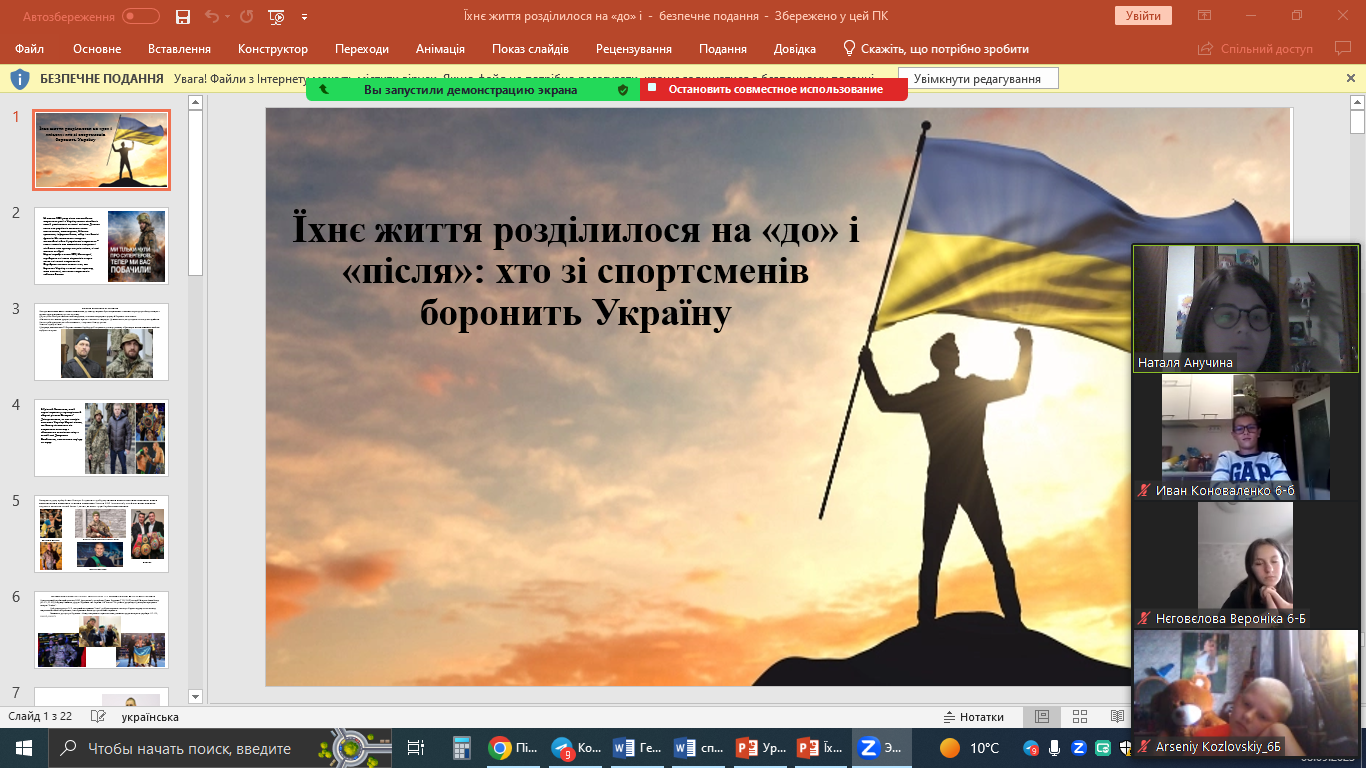Click Иван Коноваленко 6-б video tile
1366x768 pixels.
point(1246,437)
